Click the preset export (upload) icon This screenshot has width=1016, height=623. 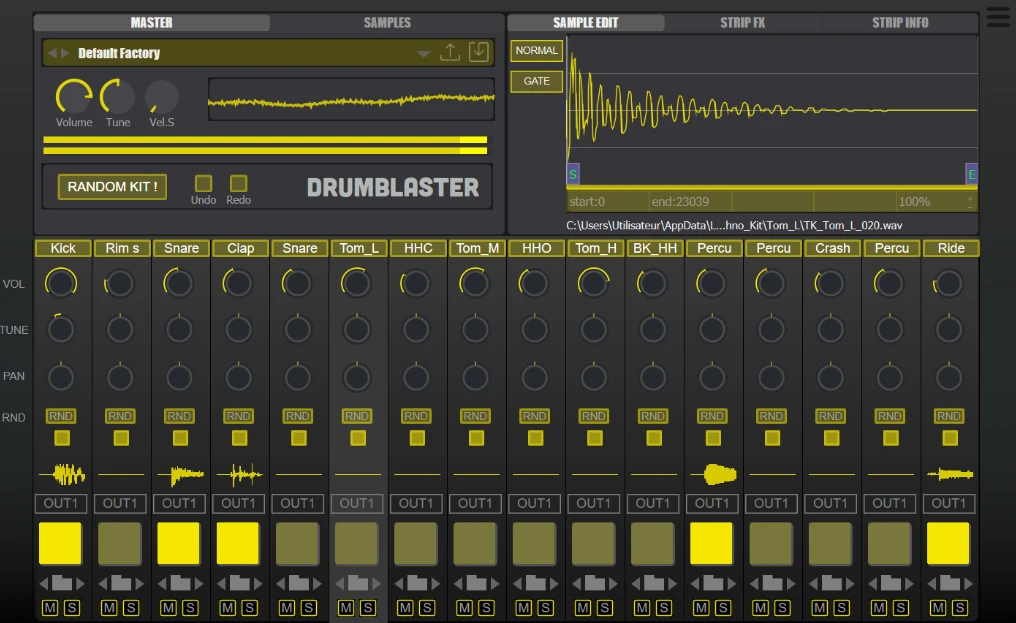click(449, 52)
